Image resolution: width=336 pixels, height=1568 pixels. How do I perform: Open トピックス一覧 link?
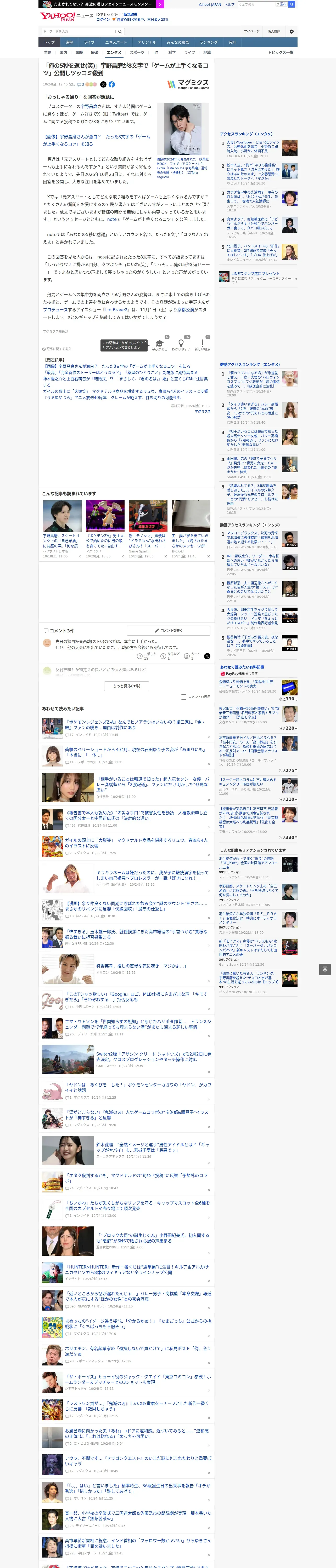click(x=281, y=52)
